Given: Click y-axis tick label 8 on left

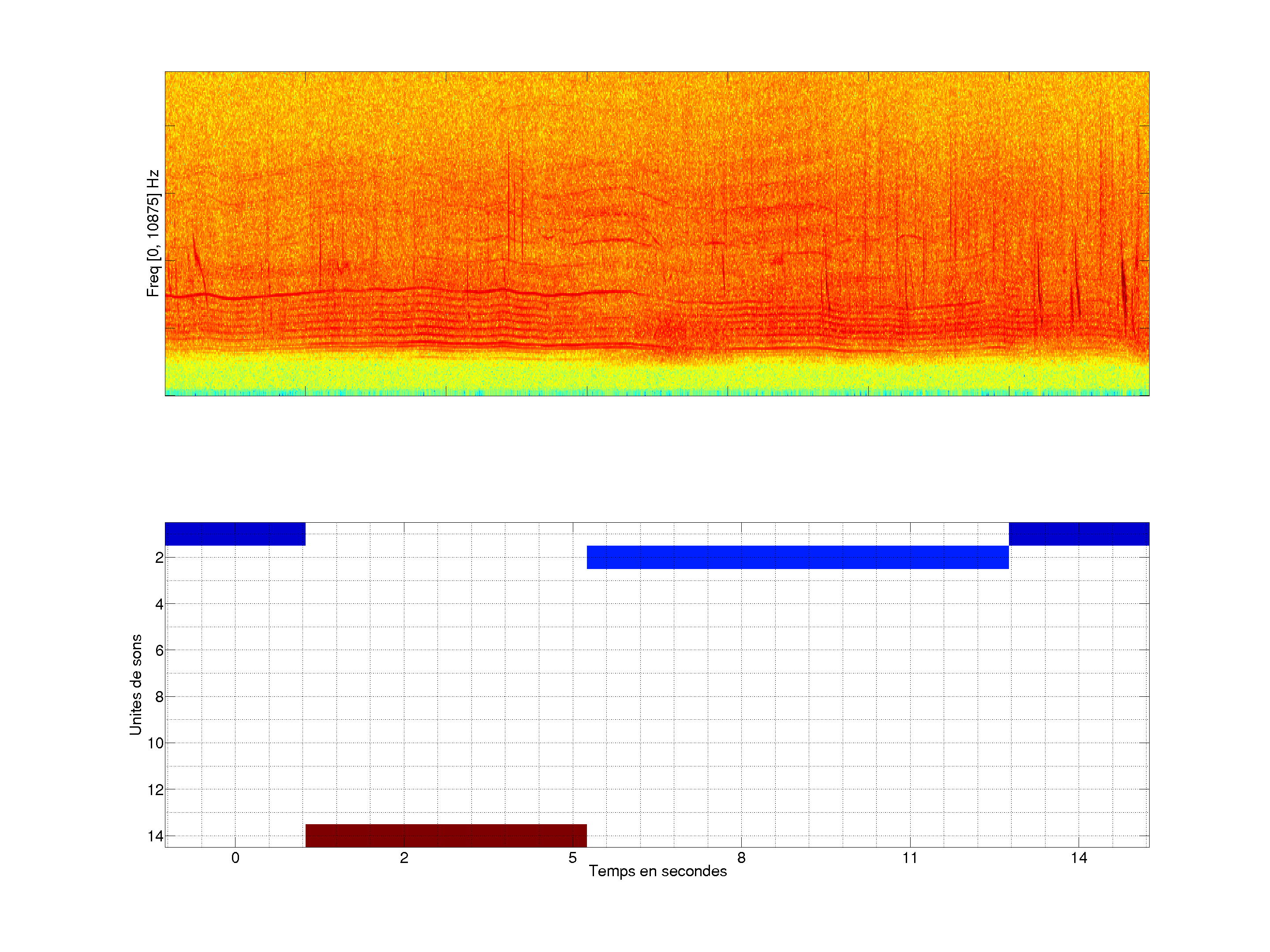Looking at the screenshot, I should coord(159,697).
